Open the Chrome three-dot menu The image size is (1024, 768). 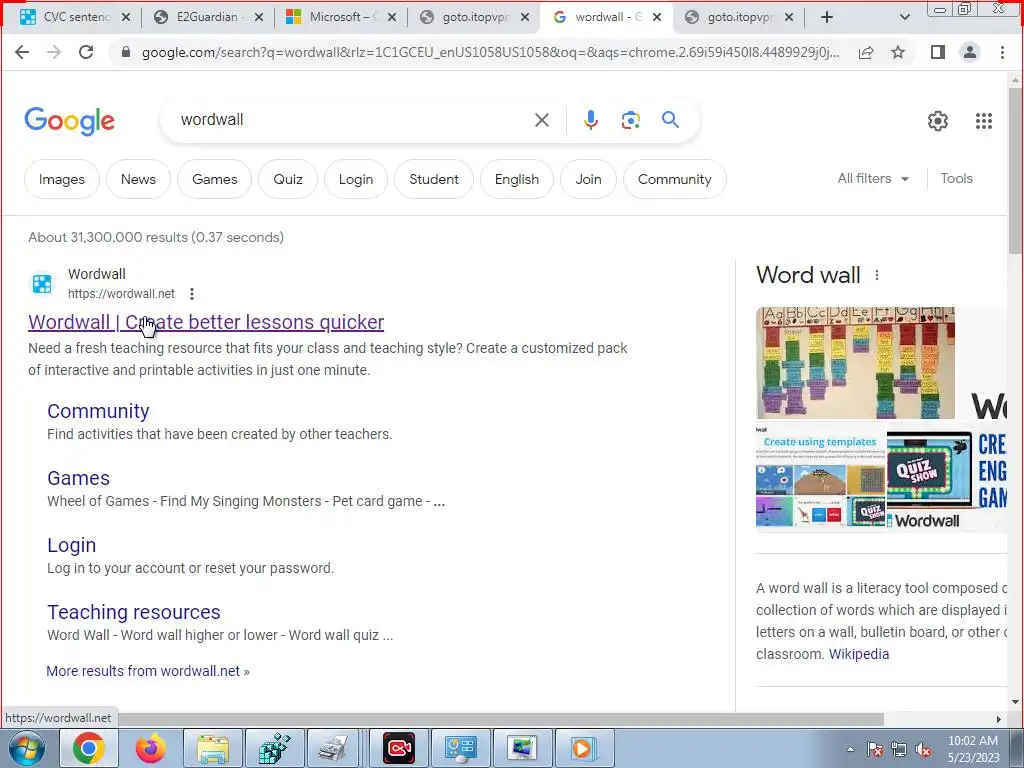(1002, 52)
